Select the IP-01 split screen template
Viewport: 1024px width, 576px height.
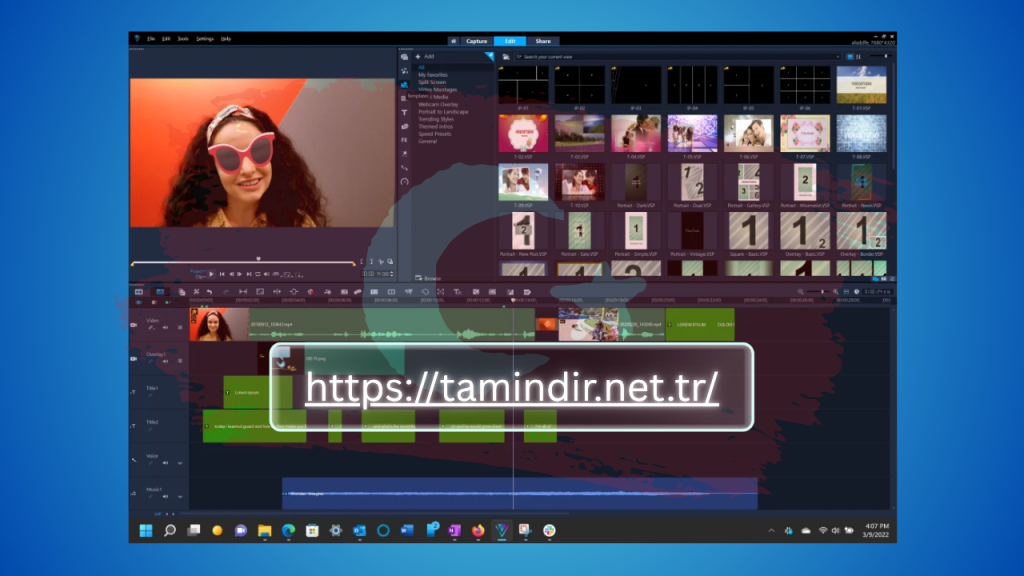point(523,84)
